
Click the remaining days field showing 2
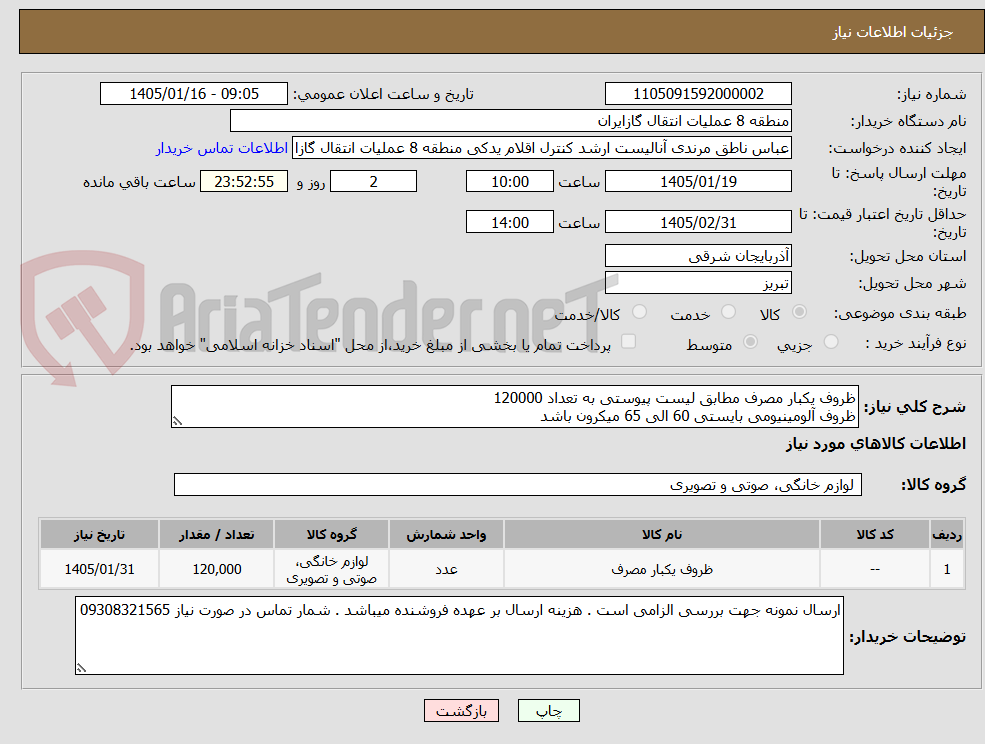click(373, 182)
